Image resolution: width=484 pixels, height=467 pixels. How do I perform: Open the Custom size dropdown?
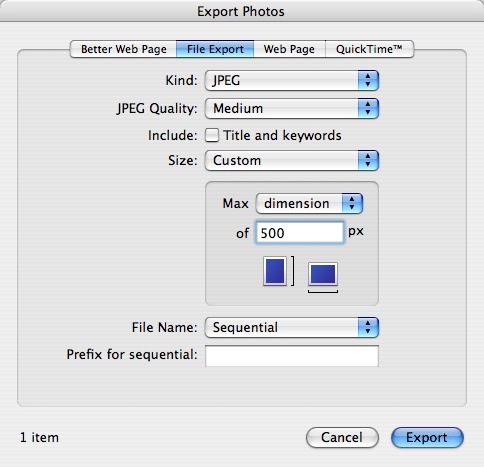292,160
